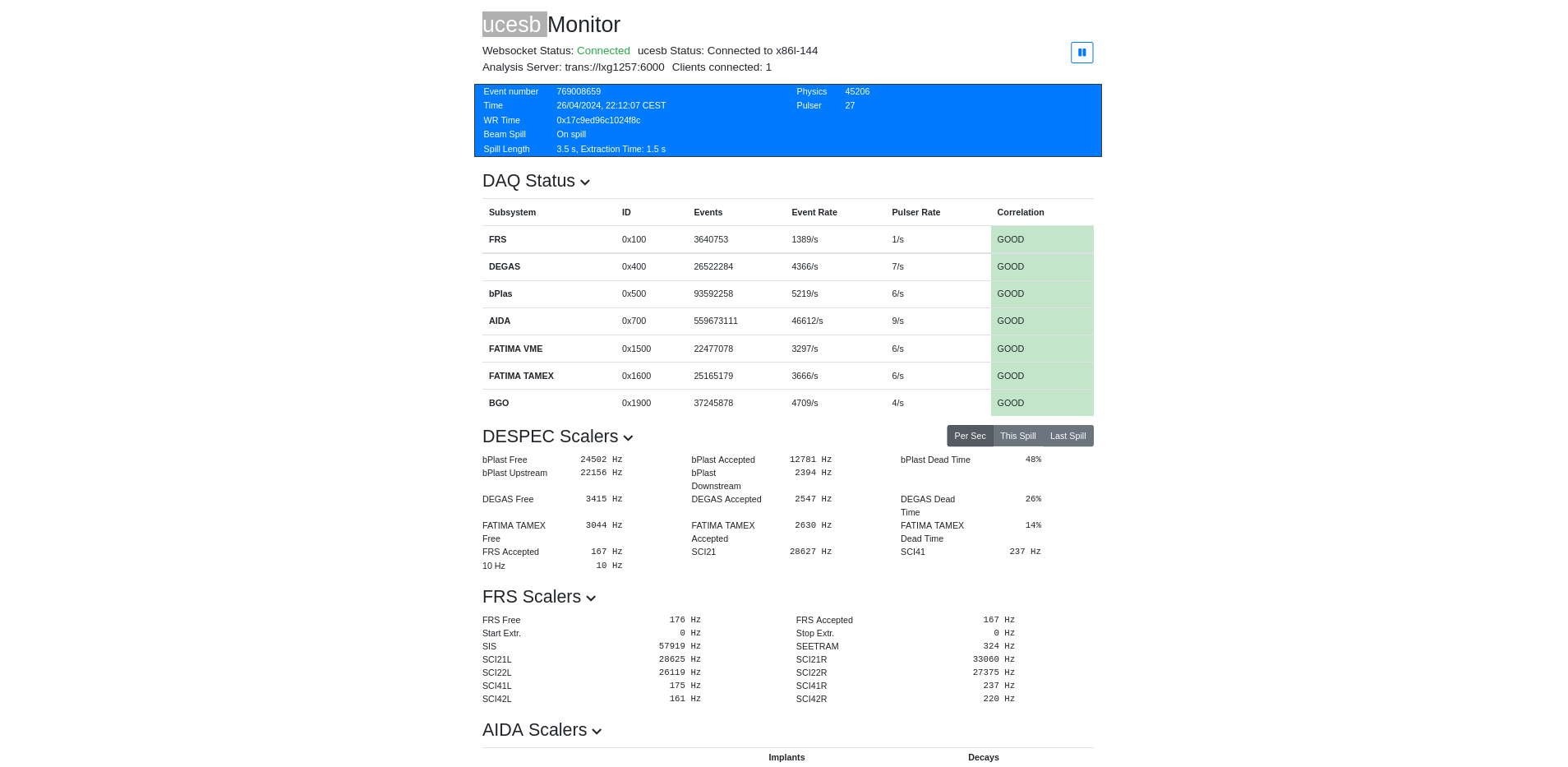Switch scalers view to This Spill

coord(1017,436)
